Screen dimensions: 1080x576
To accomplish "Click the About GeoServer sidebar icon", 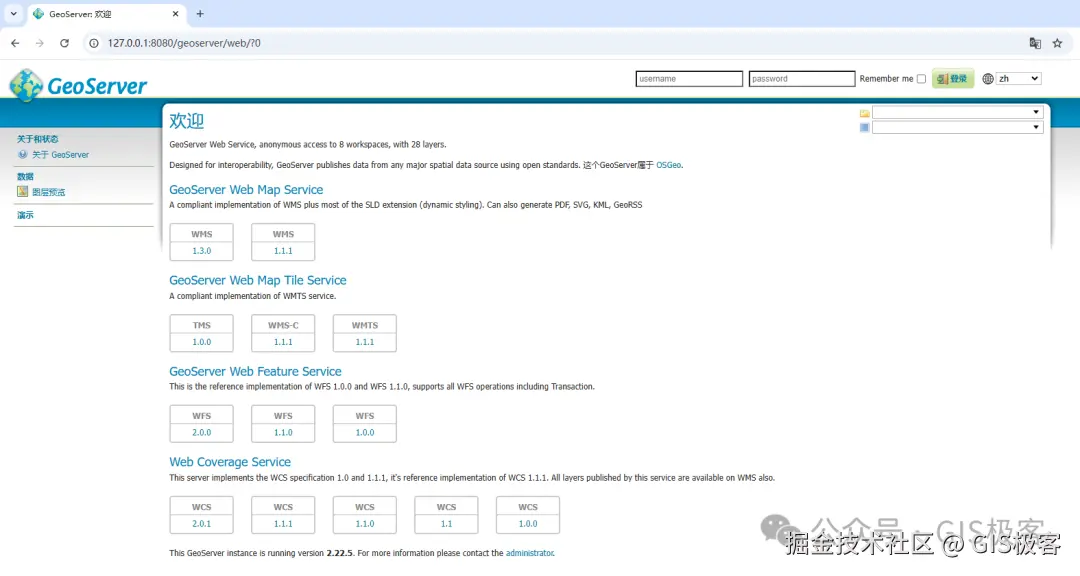I will point(23,154).
